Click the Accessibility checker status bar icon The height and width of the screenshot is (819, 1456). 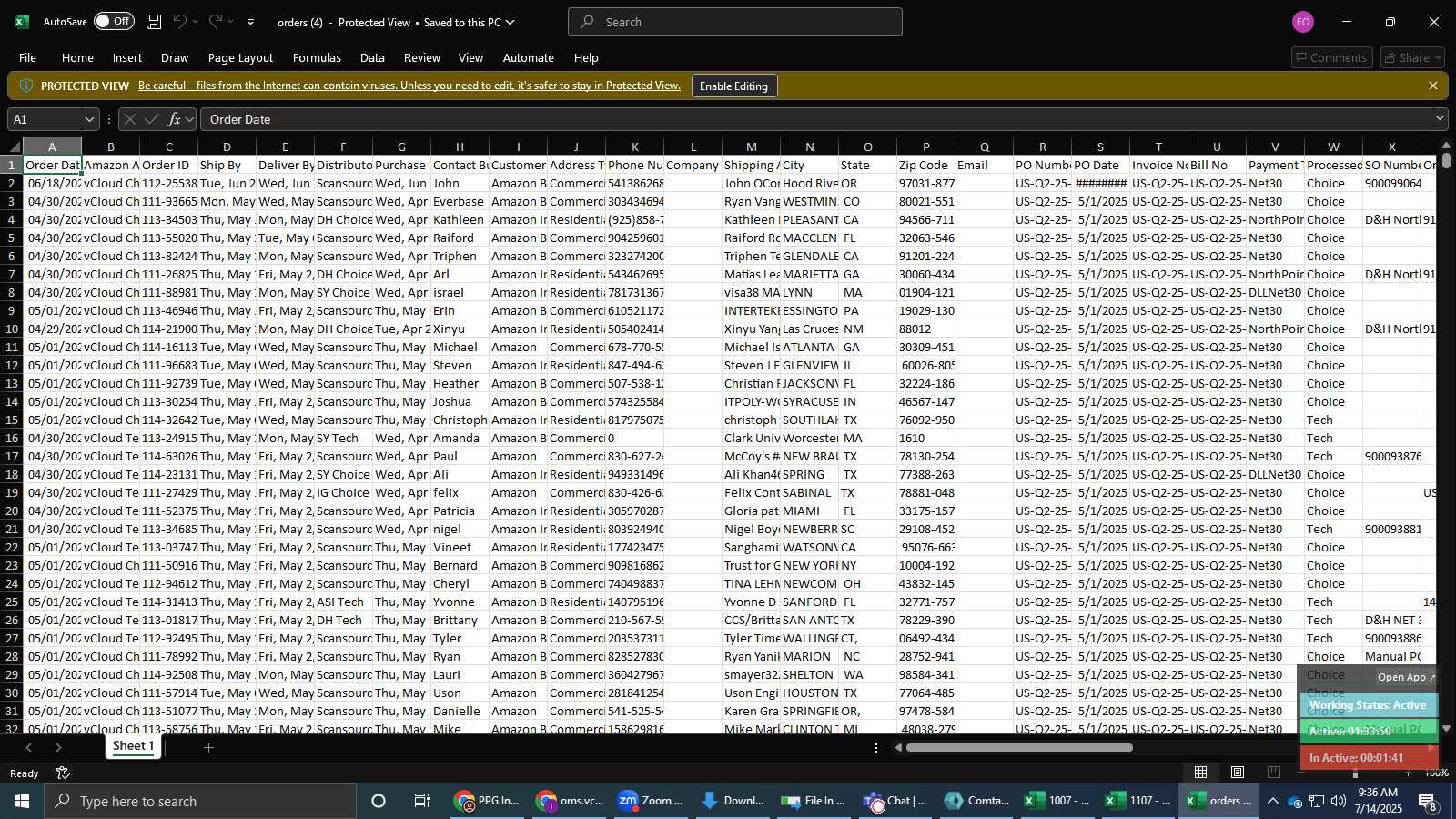[63, 773]
